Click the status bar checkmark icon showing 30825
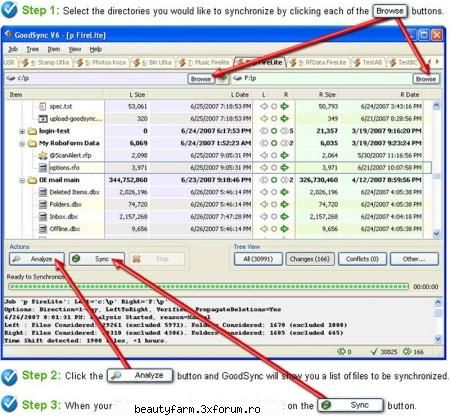Viewport: 450px width, 416px height. click(x=374, y=351)
